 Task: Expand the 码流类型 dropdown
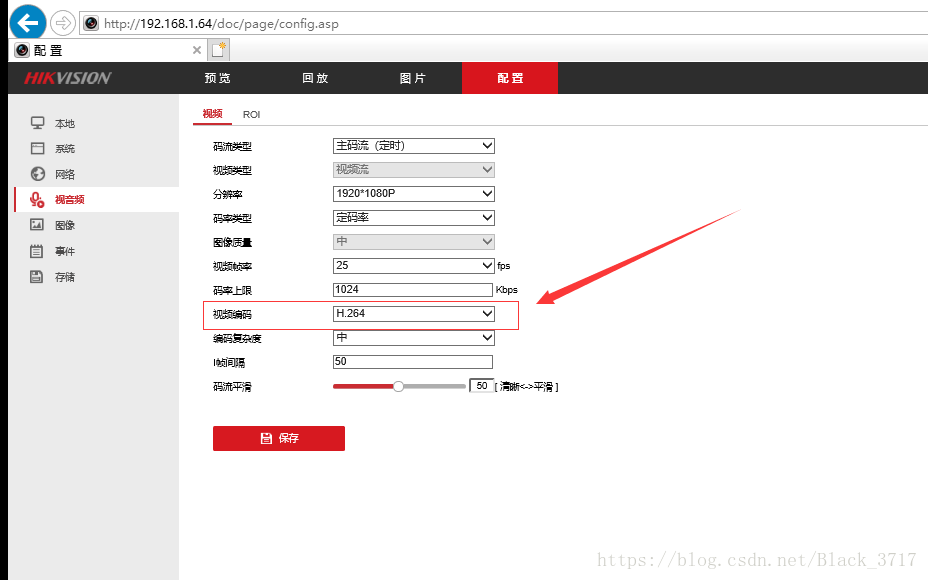414,146
